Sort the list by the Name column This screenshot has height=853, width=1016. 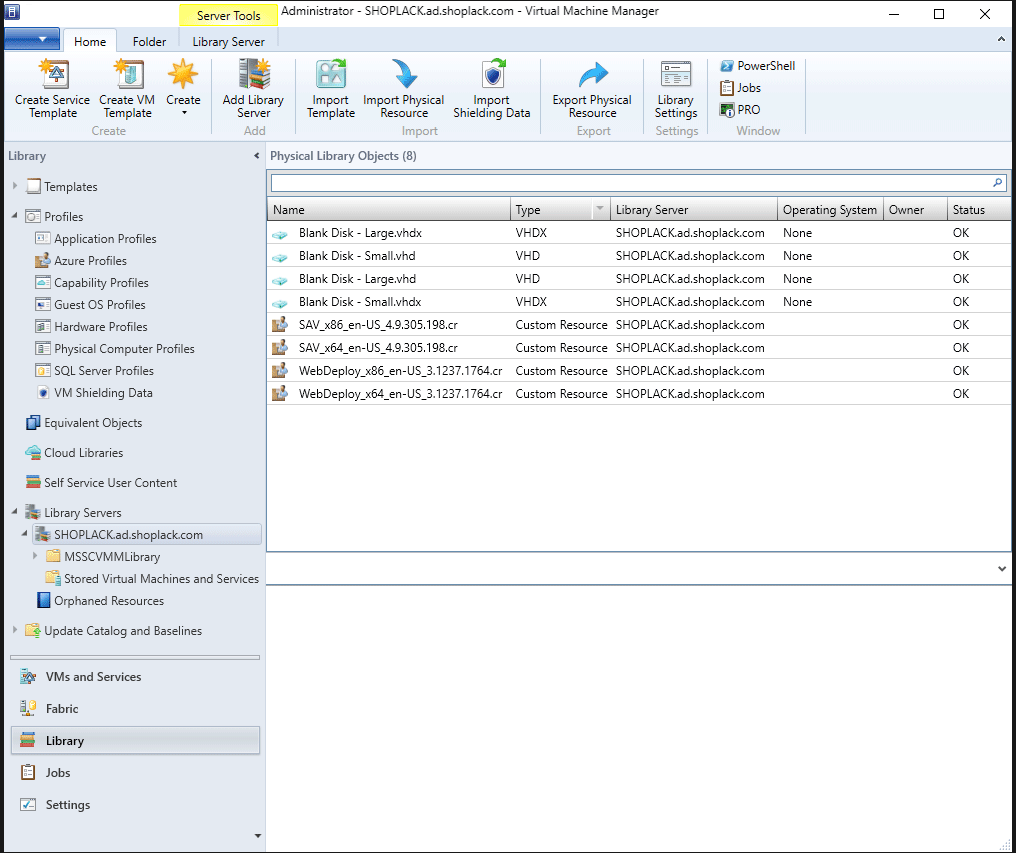(389, 209)
